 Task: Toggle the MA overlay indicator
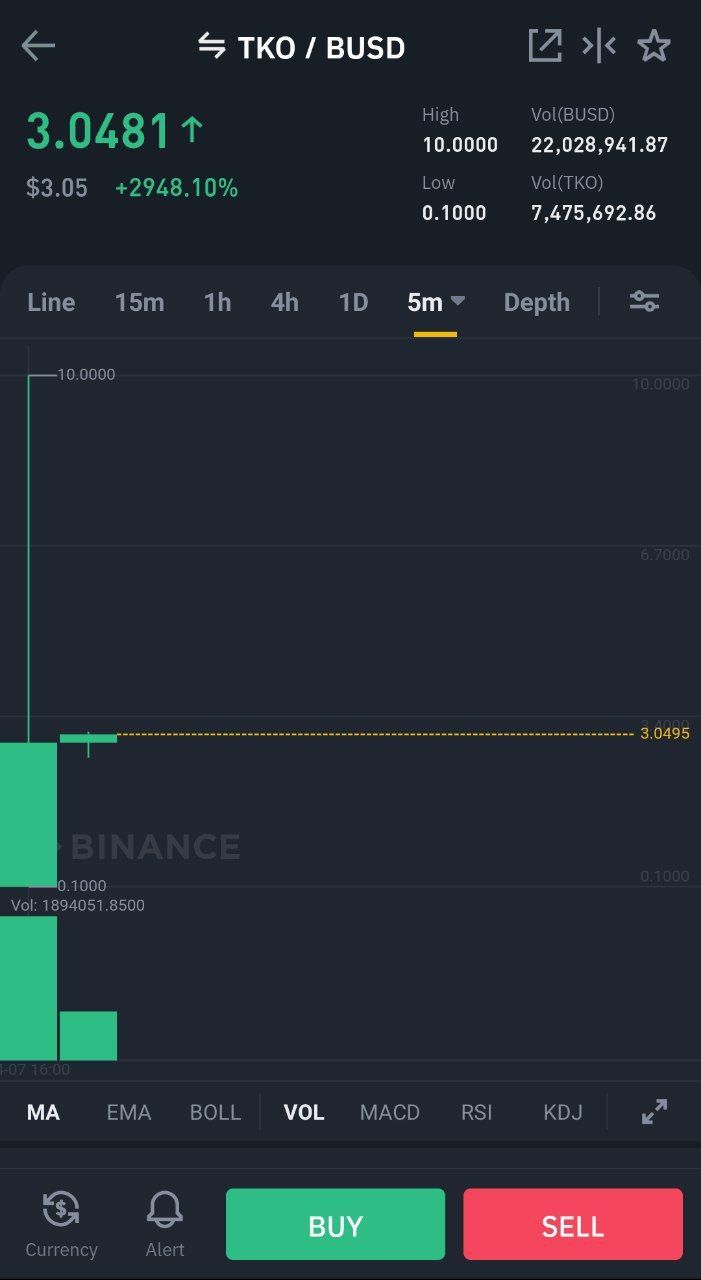[43, 1112]
